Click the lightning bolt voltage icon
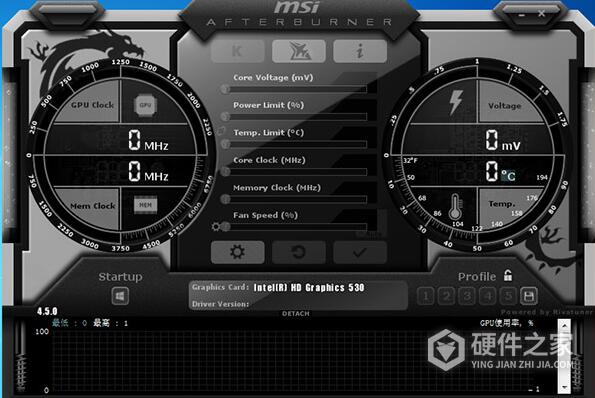 [455, 102]
